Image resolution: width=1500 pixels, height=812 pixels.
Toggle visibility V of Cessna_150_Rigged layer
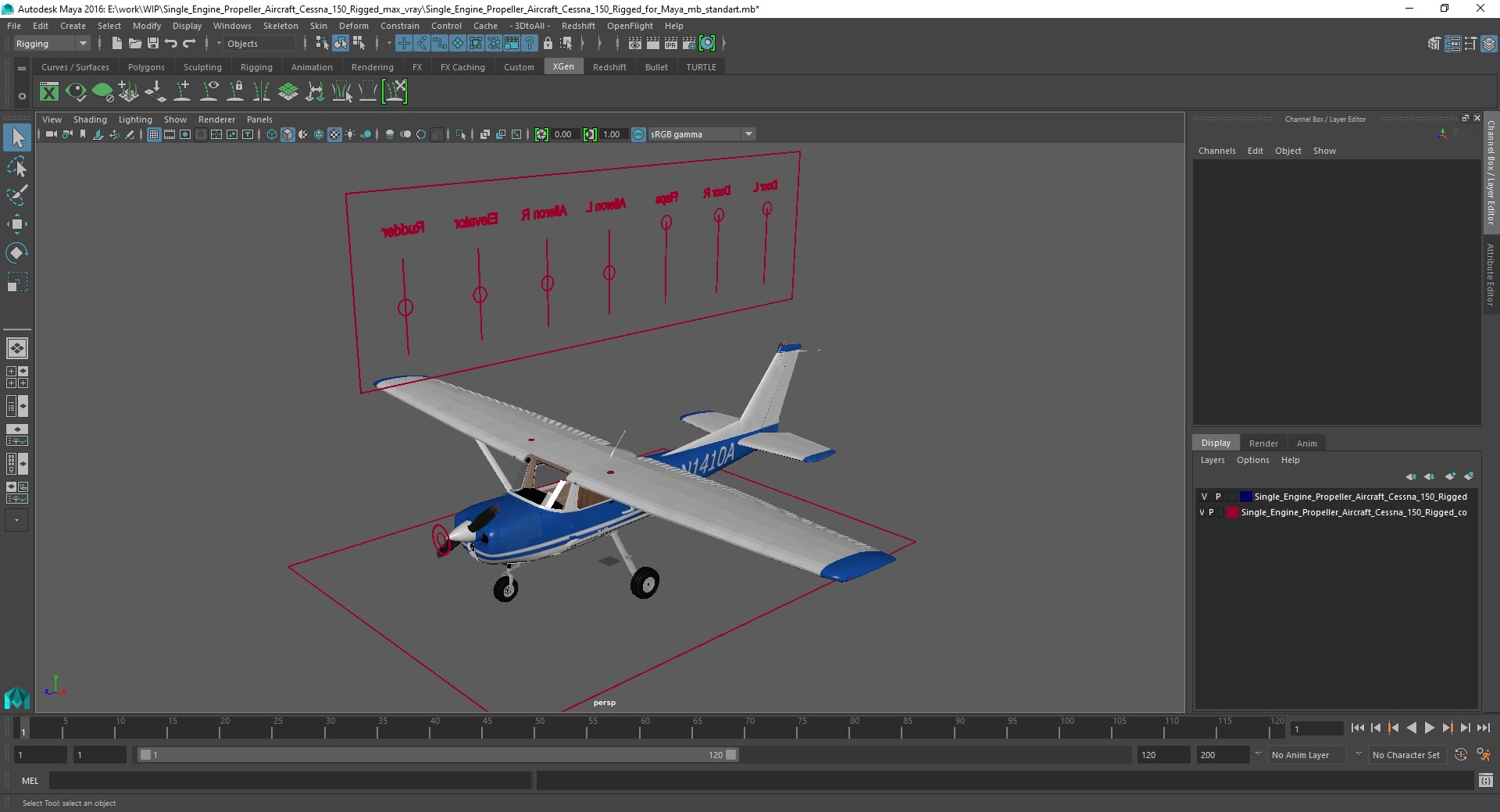point(1204,497)
